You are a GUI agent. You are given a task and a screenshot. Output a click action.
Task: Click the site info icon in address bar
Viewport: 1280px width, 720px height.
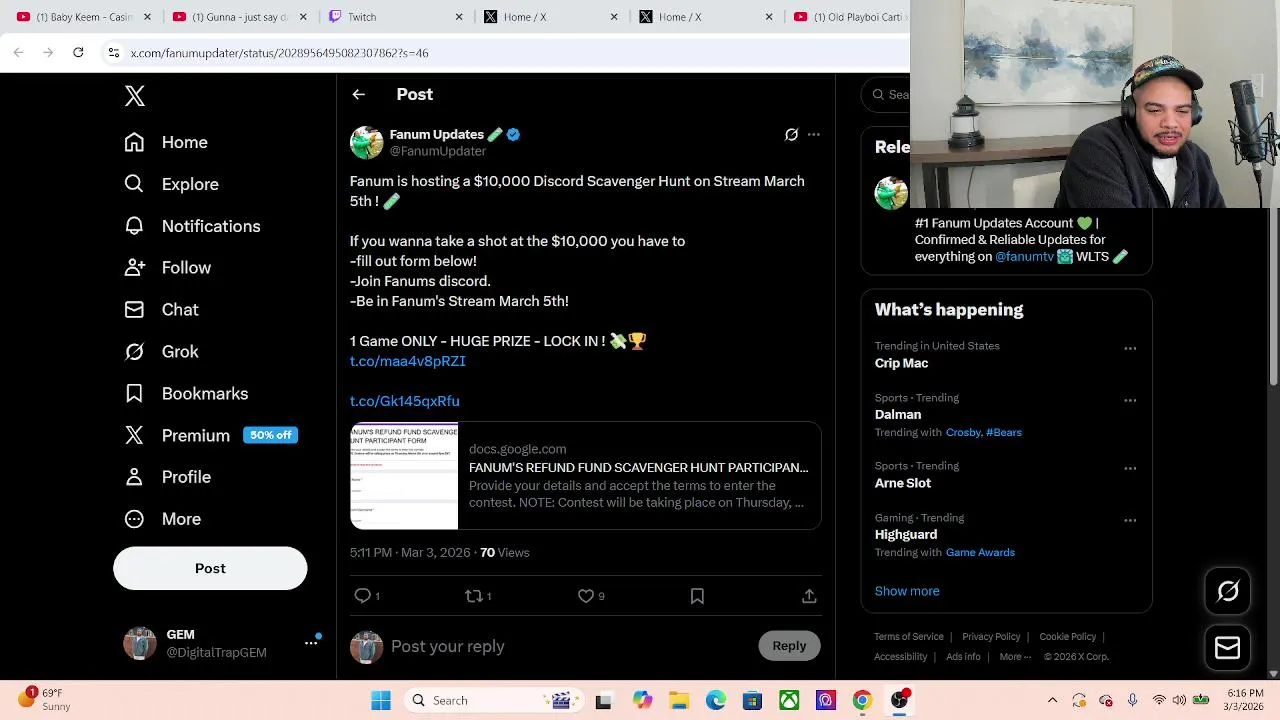(113, 53)
